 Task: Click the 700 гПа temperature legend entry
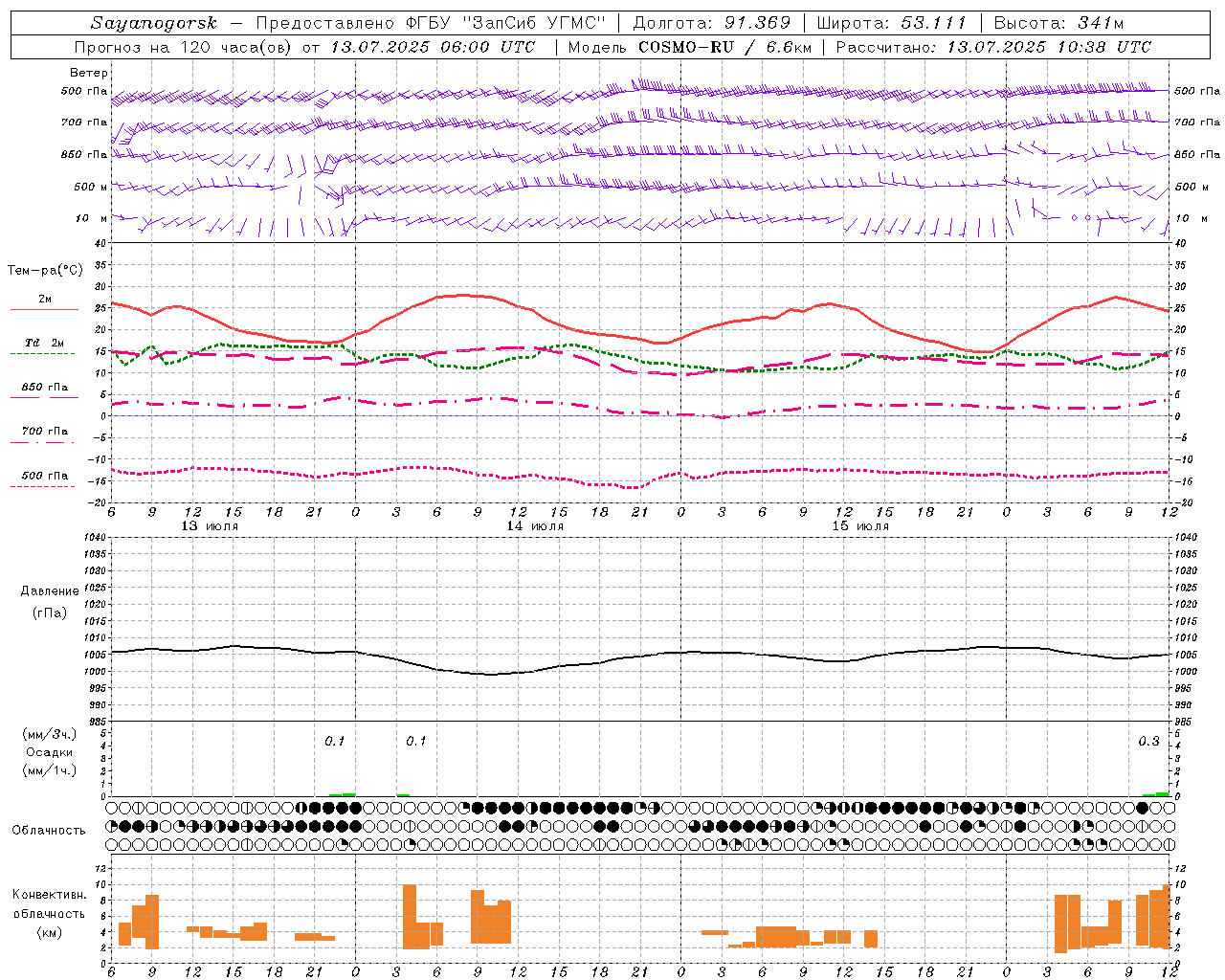(44, 432)
